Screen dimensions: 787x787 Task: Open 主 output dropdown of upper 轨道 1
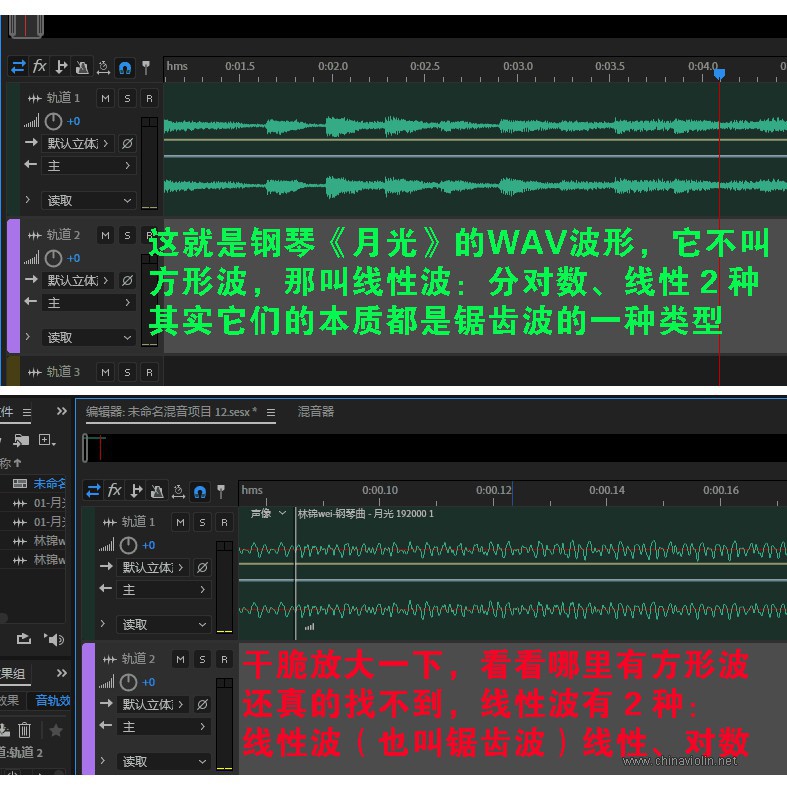tap(88, 166)
